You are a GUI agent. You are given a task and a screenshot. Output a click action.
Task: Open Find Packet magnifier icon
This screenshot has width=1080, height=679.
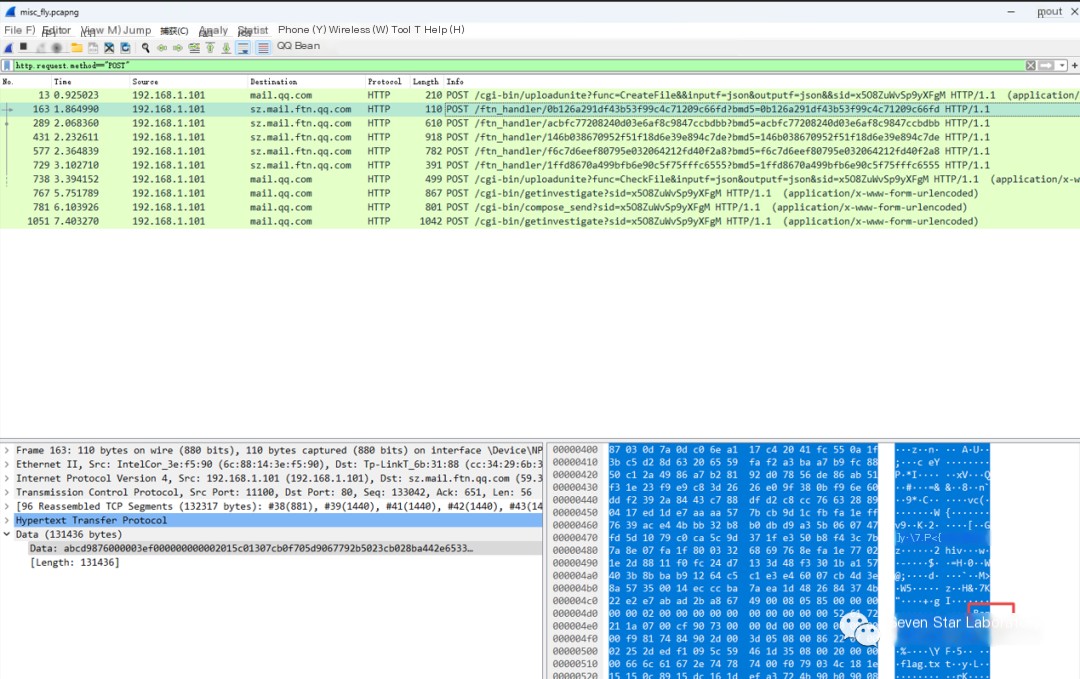(x=145, y=48)
